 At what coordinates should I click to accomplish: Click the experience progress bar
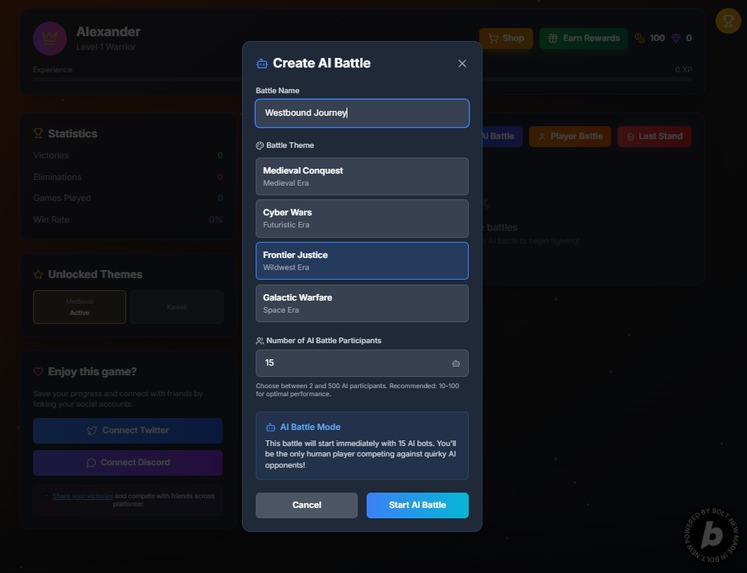362,79
